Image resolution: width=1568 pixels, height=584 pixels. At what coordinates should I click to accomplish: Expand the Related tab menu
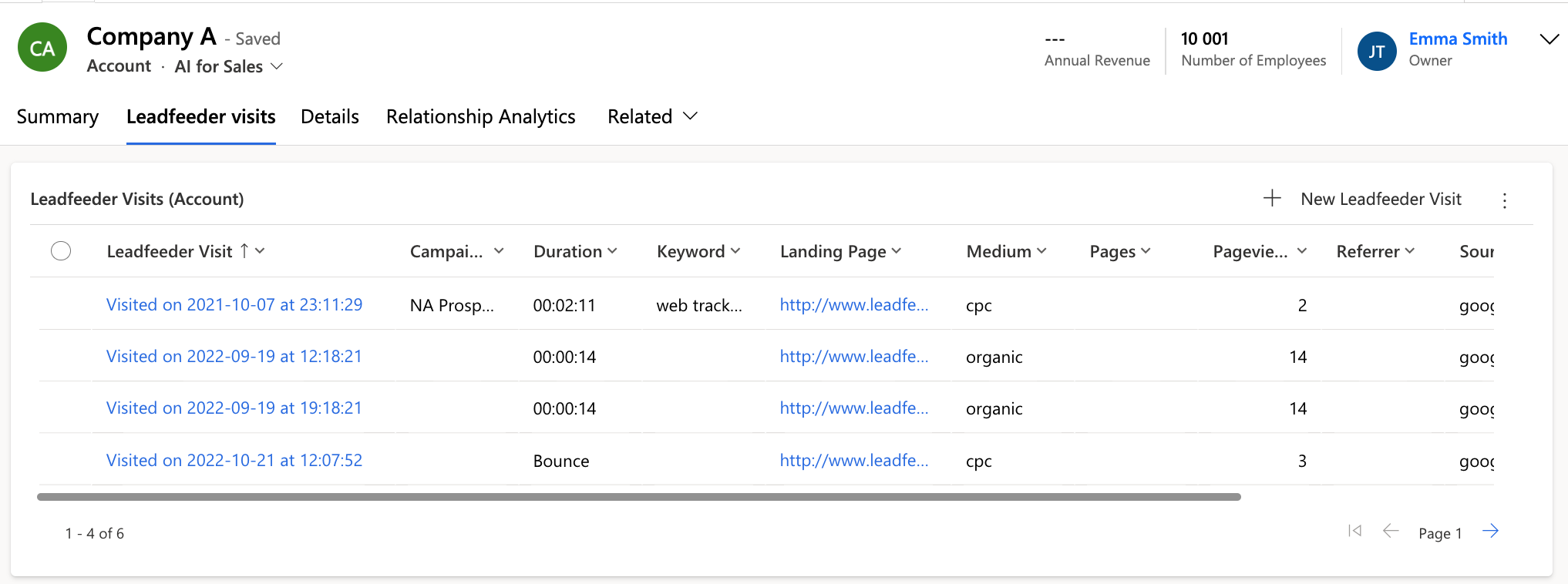point(652,116)
